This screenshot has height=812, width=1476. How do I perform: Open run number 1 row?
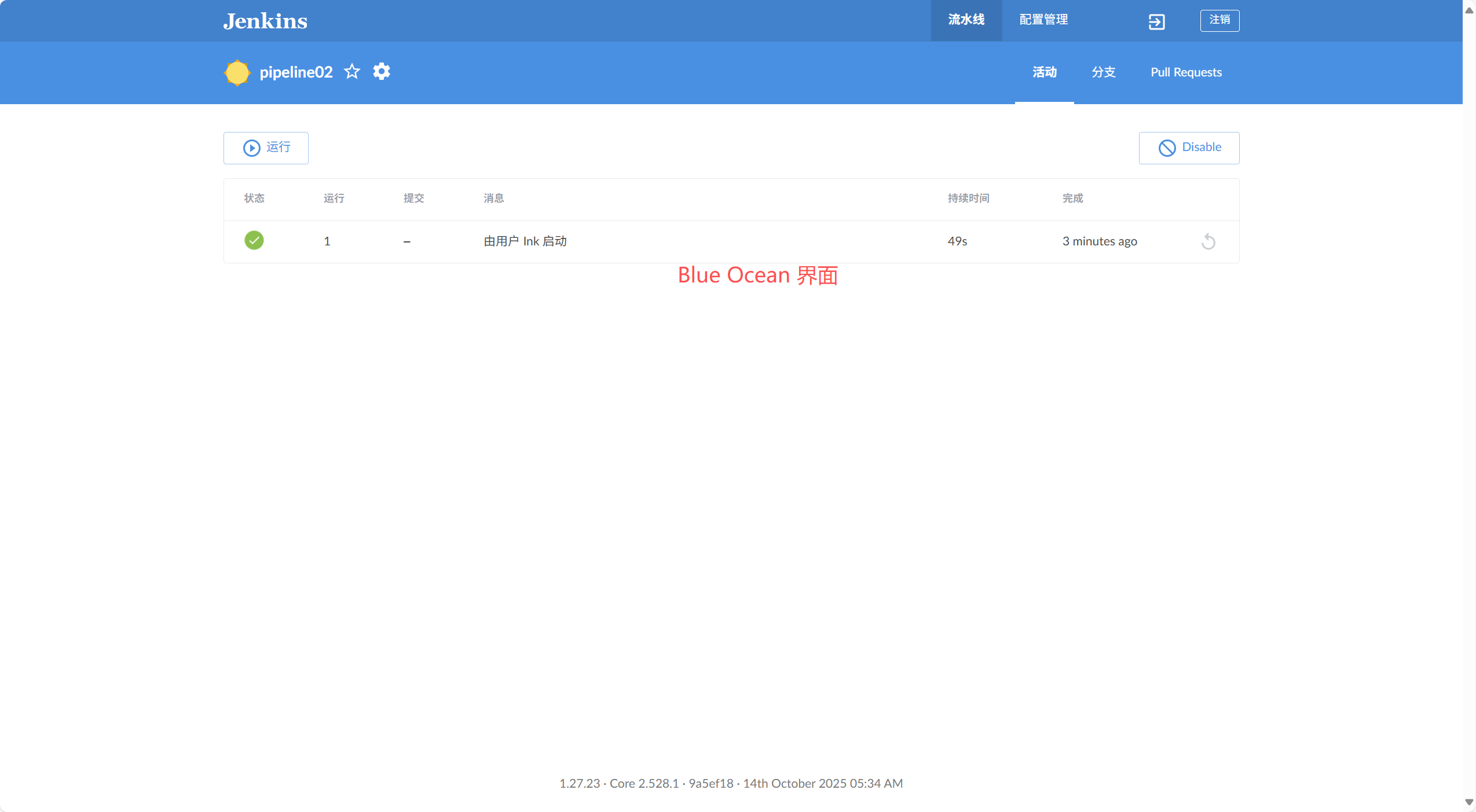tap(327, 241)
